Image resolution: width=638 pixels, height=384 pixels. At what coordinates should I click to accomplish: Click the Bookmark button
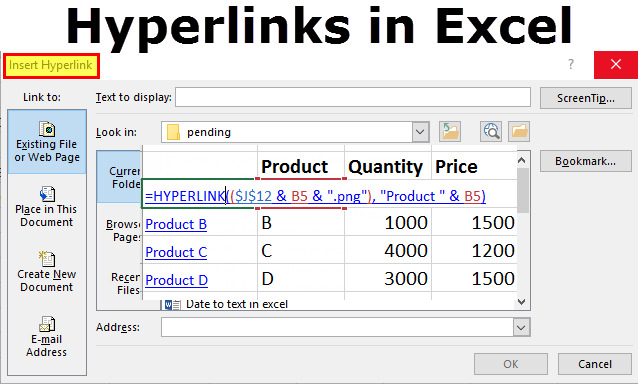(x=586, y=161)
